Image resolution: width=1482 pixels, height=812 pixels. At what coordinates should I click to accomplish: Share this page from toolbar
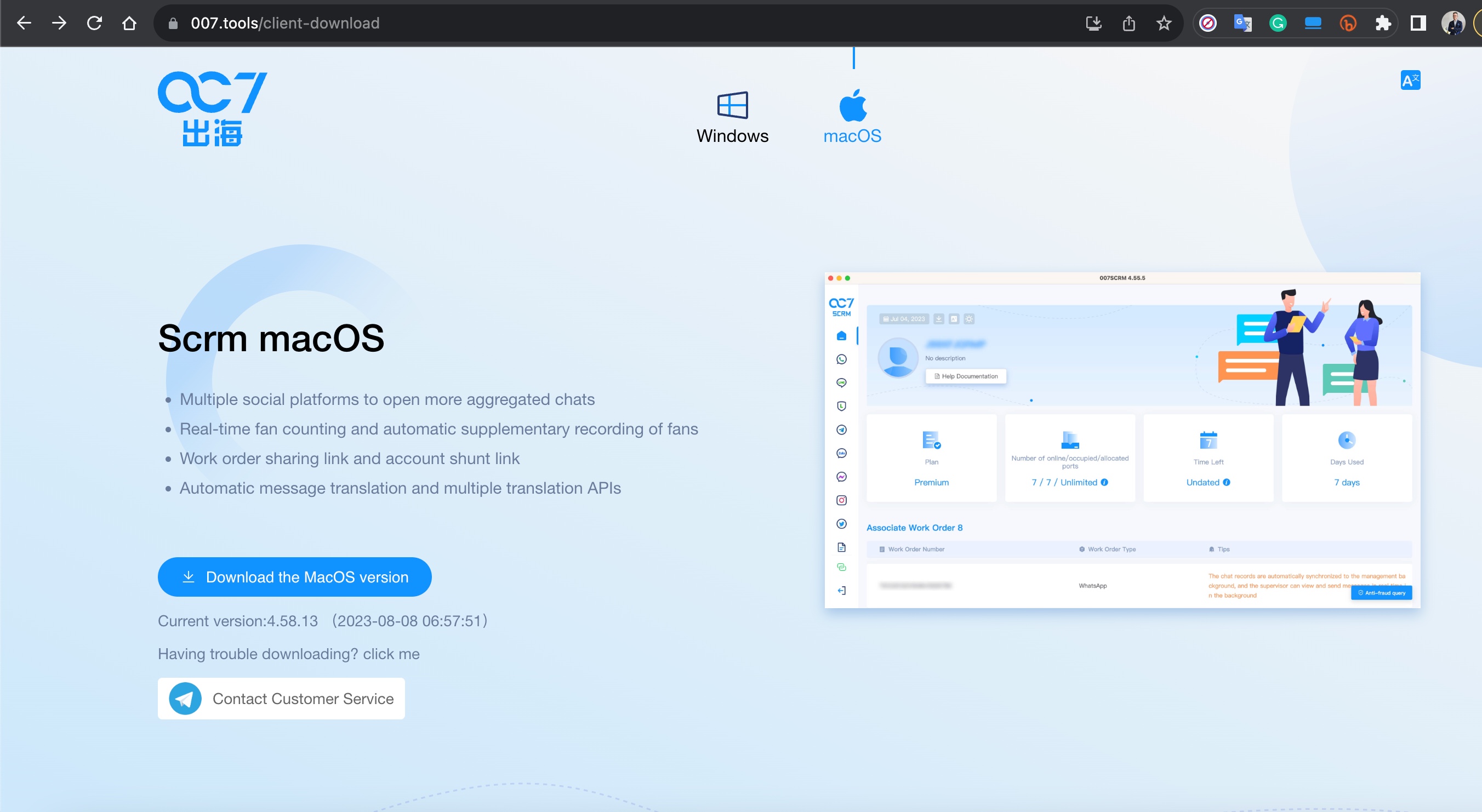1128,23
